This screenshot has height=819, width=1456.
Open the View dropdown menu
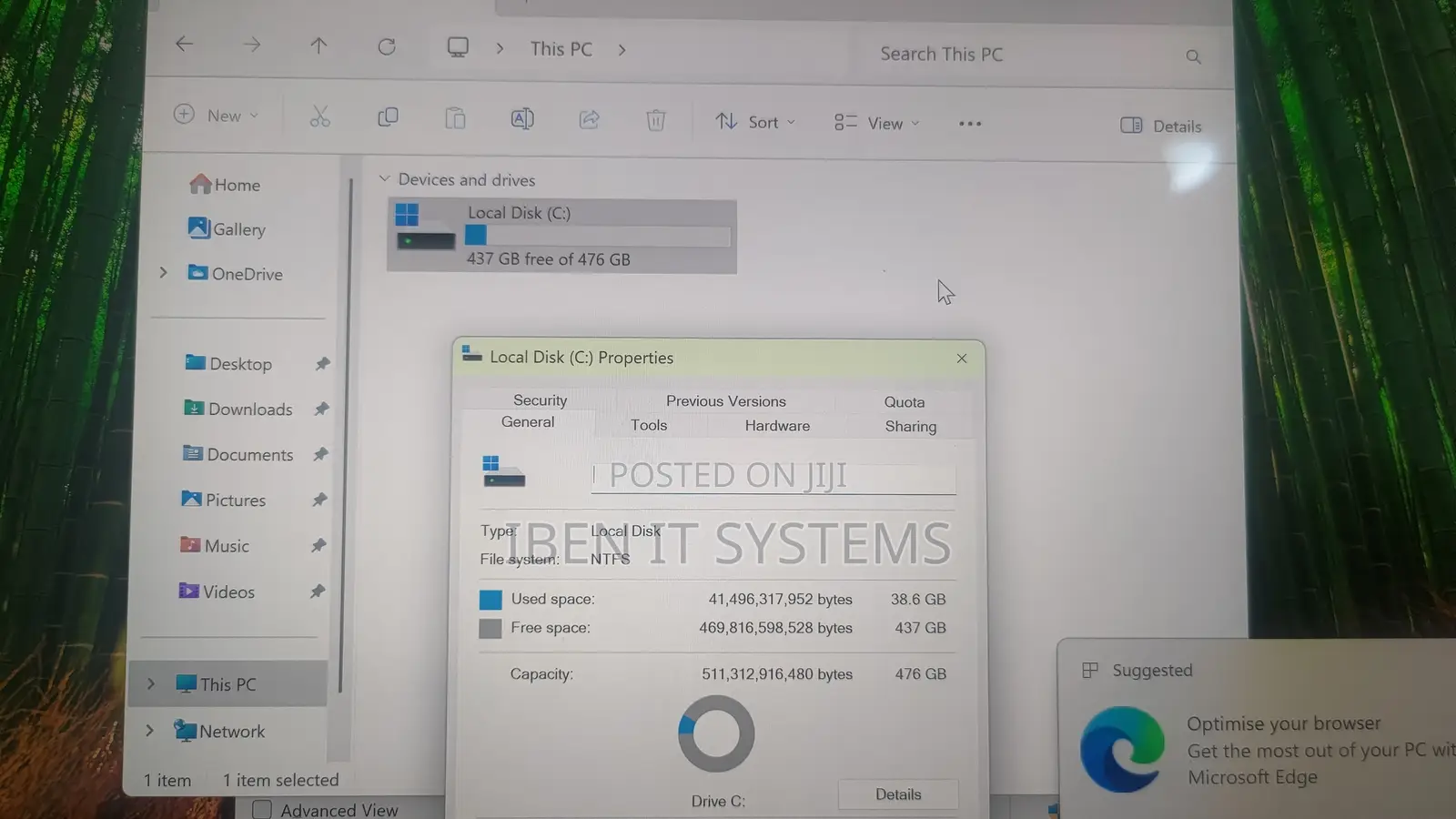point(877,123)
